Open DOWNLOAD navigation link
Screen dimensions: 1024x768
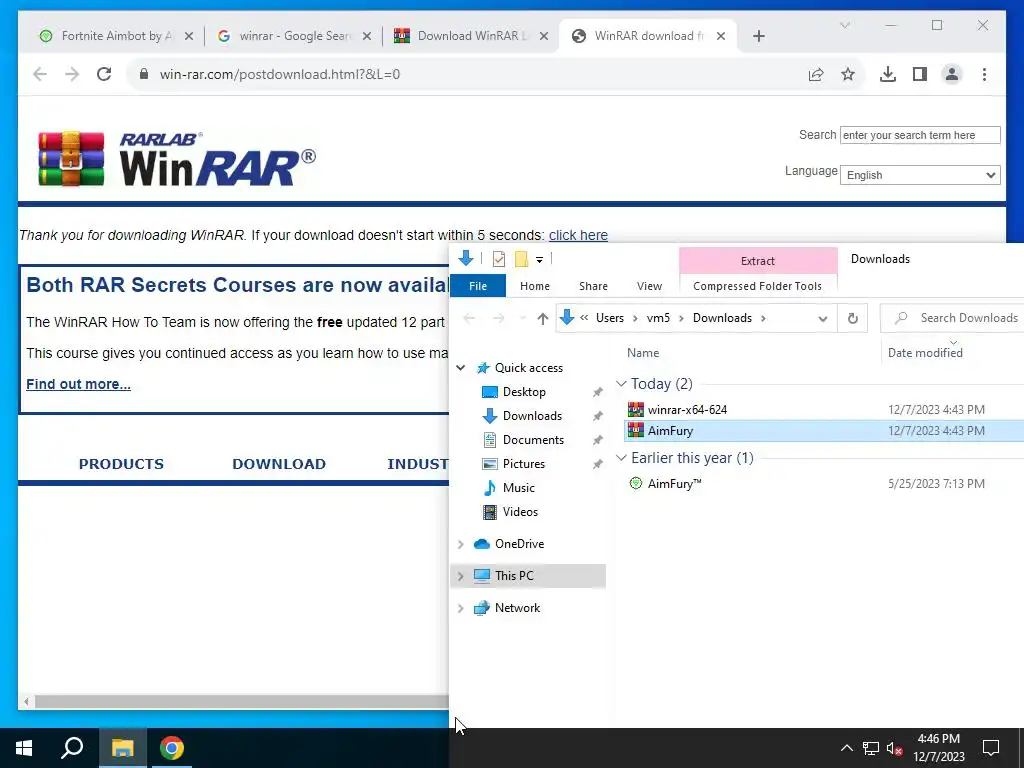[x=279, y=464]
